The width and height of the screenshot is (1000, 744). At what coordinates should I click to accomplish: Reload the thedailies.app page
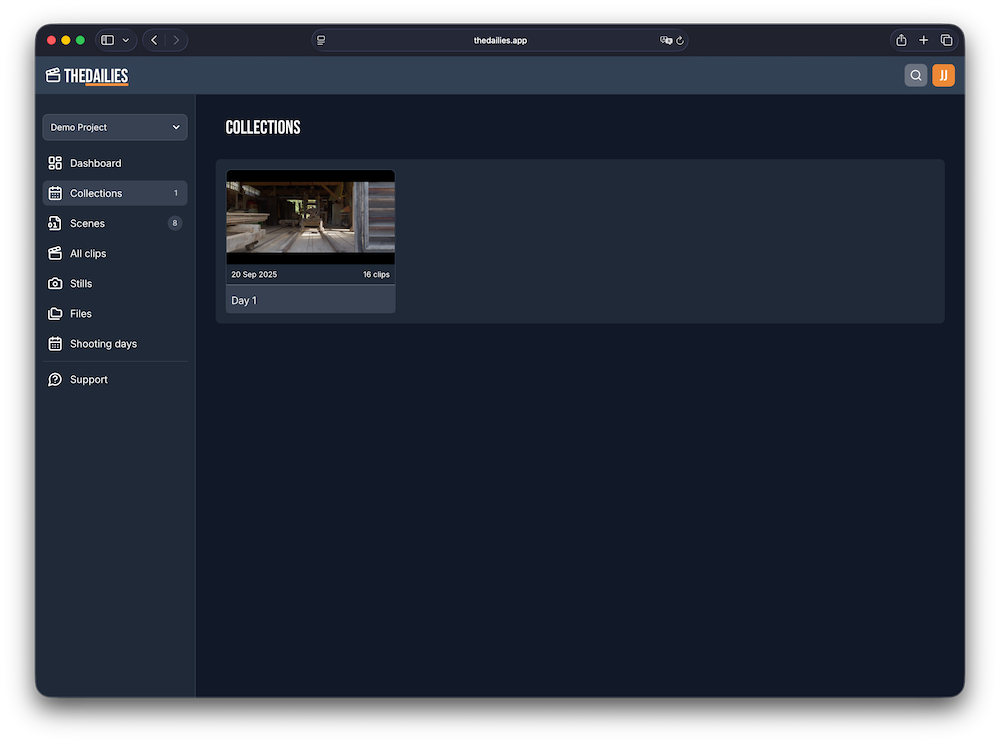coord(680,40)
